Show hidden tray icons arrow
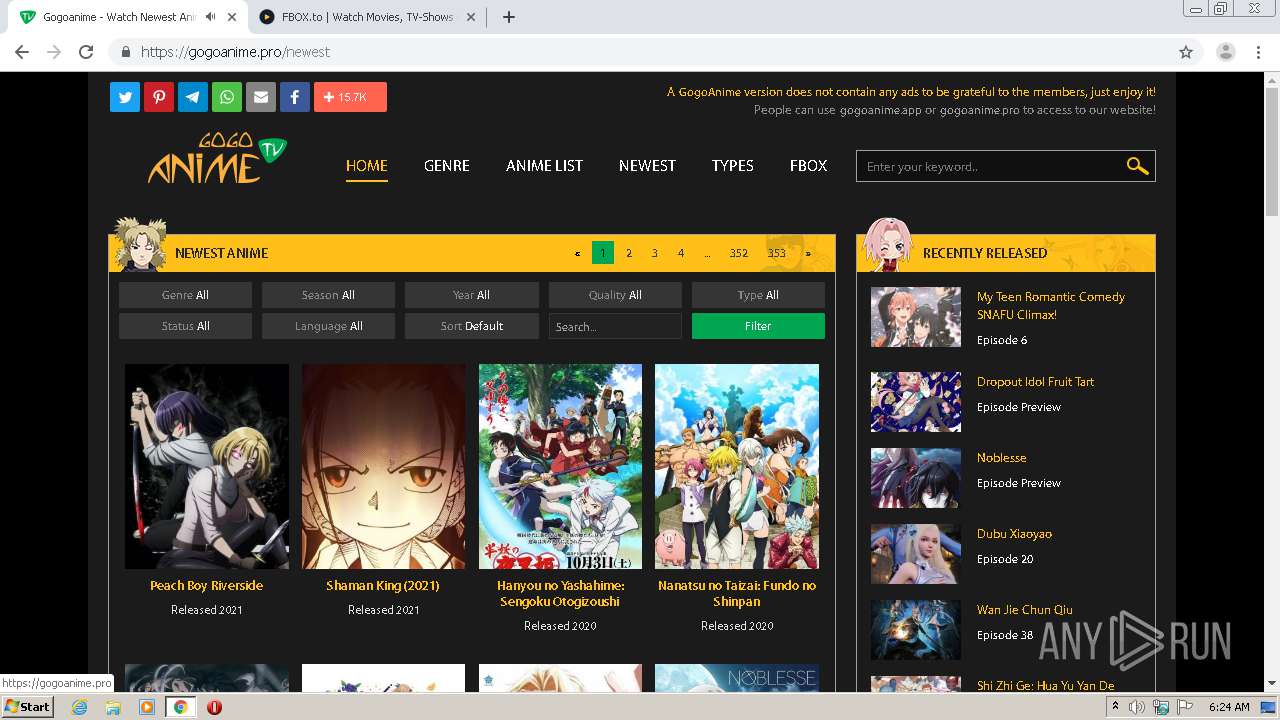1280x720 pixels. 1115,707
